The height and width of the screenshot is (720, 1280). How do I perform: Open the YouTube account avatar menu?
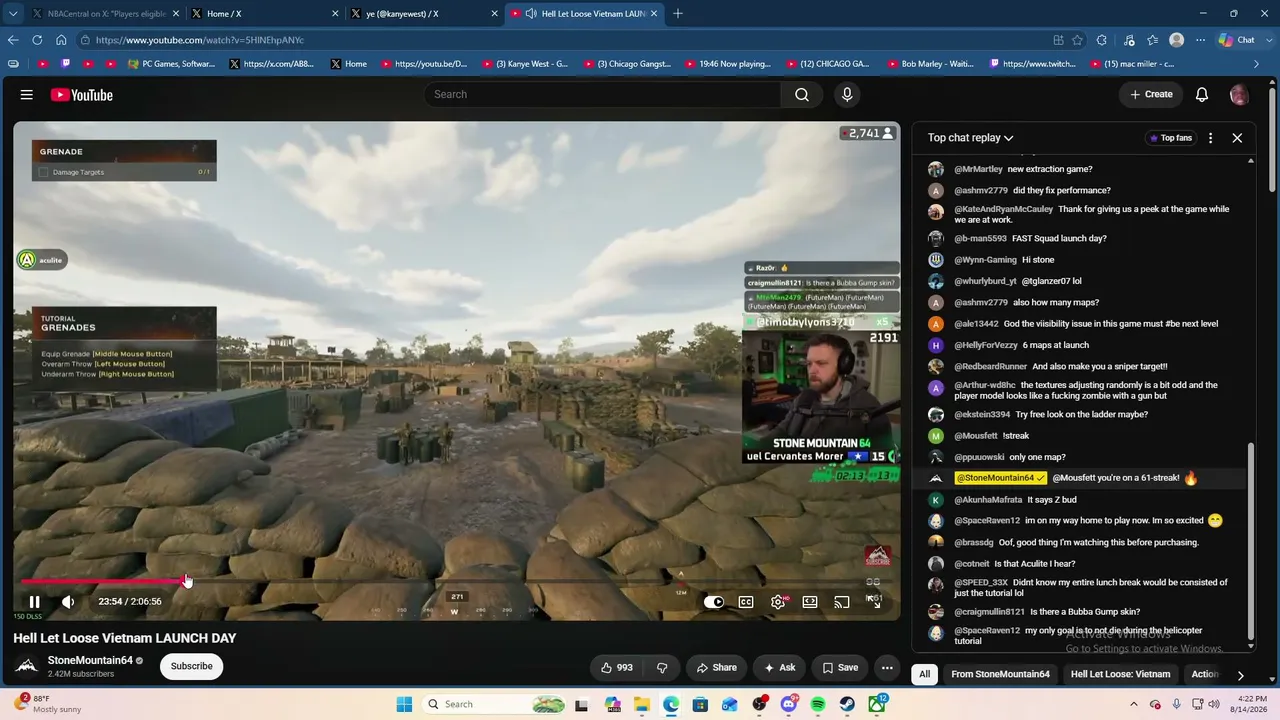pos(1239,95)
